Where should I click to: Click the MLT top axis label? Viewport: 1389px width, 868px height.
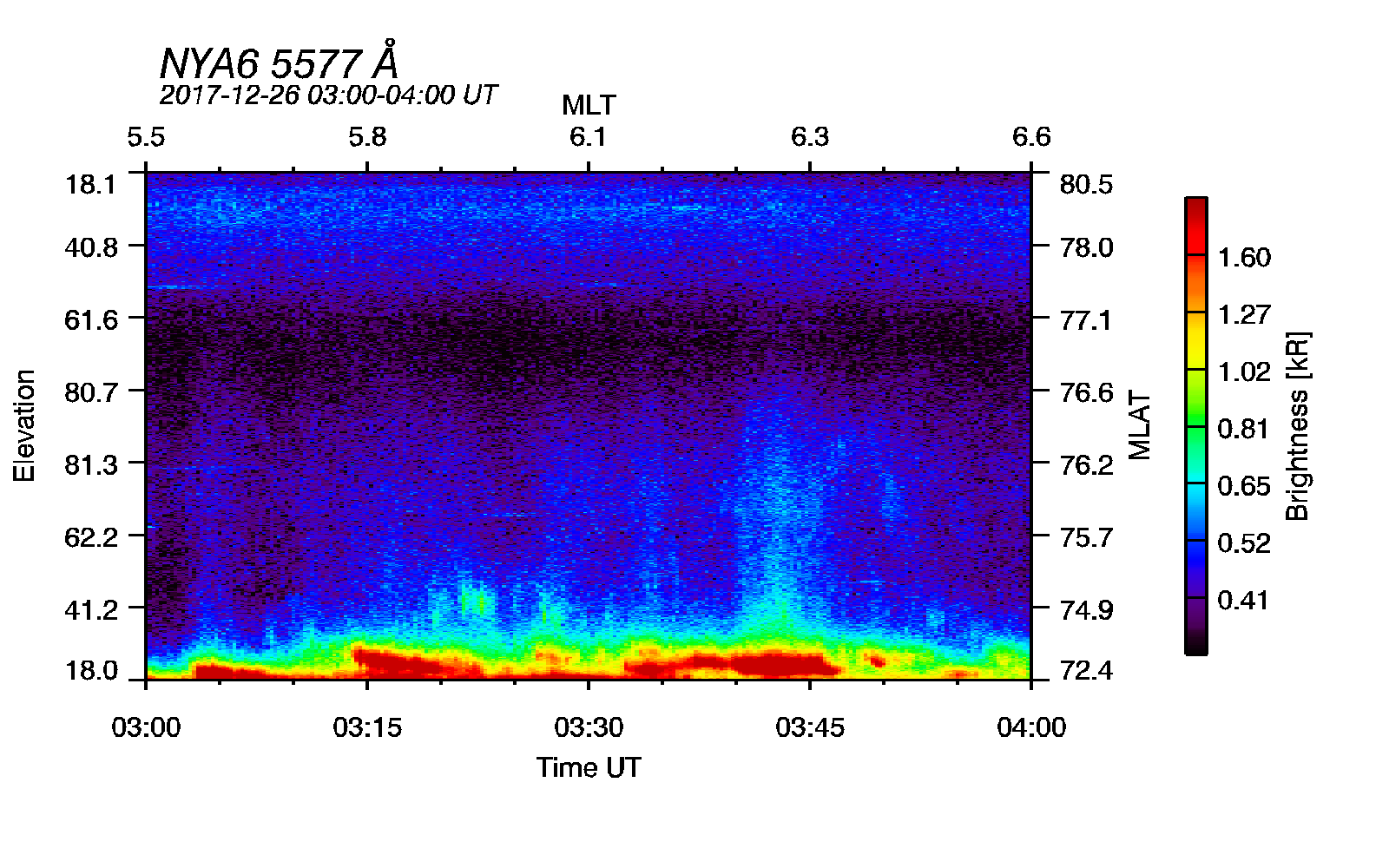pos(589,105)
